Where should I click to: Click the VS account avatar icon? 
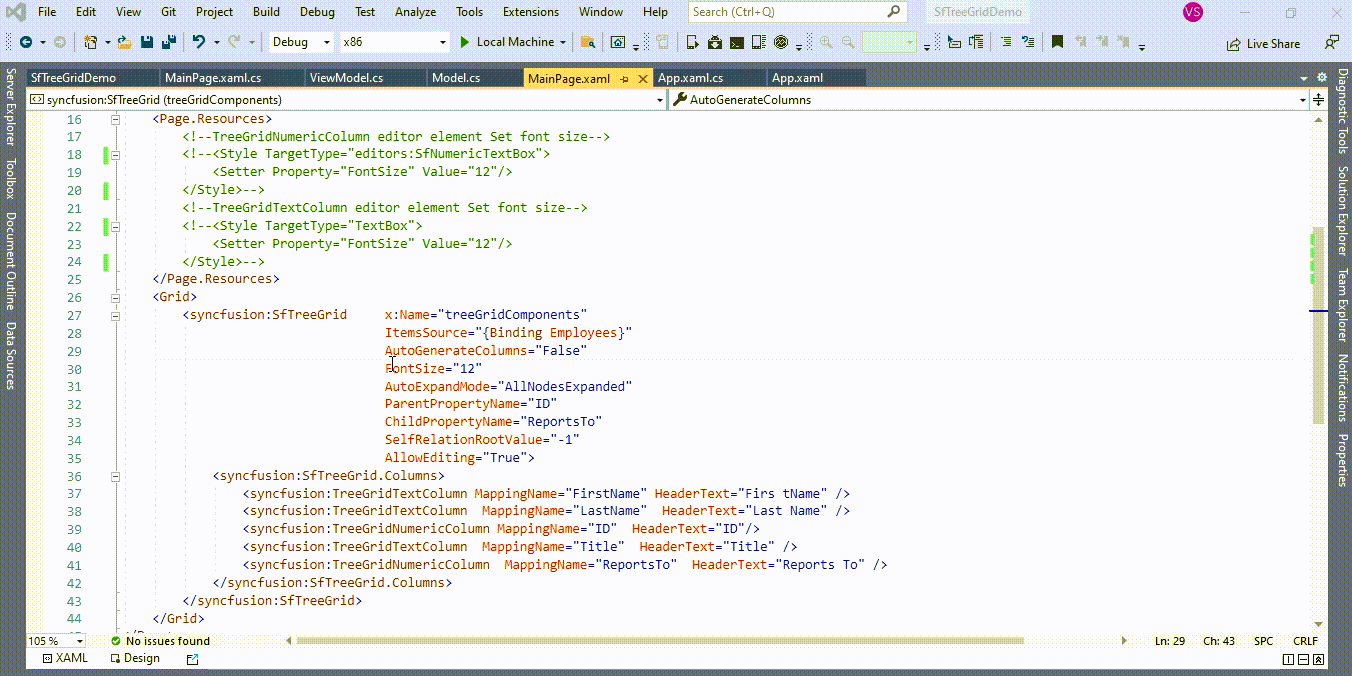click(x=1192, y=12)
